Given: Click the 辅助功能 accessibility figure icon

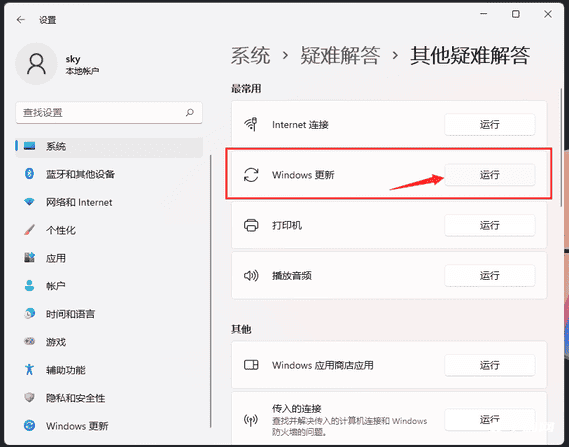Looking at the screenshot, I should pos(29,369).
